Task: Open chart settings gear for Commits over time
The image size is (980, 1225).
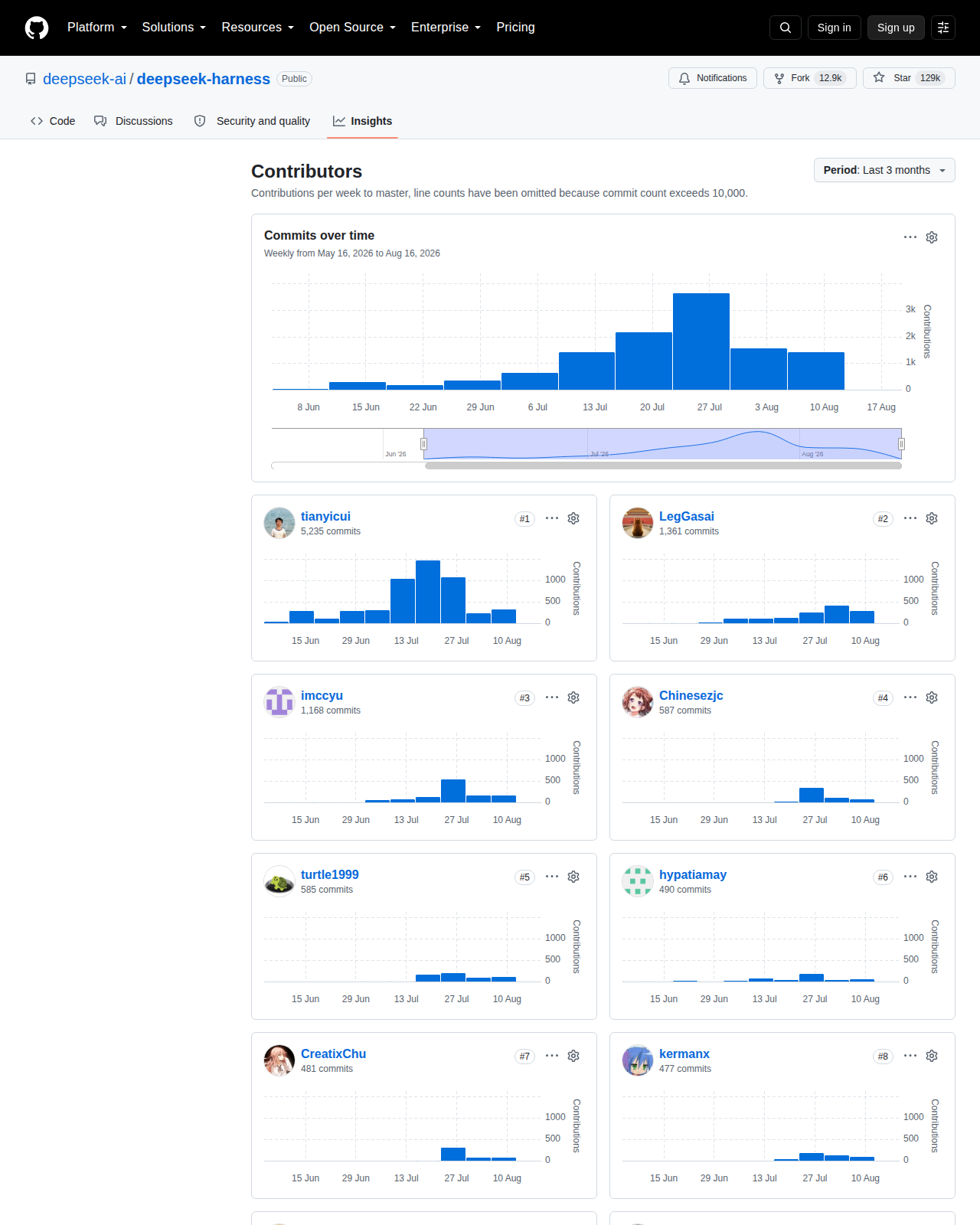Action: point(932,237)
